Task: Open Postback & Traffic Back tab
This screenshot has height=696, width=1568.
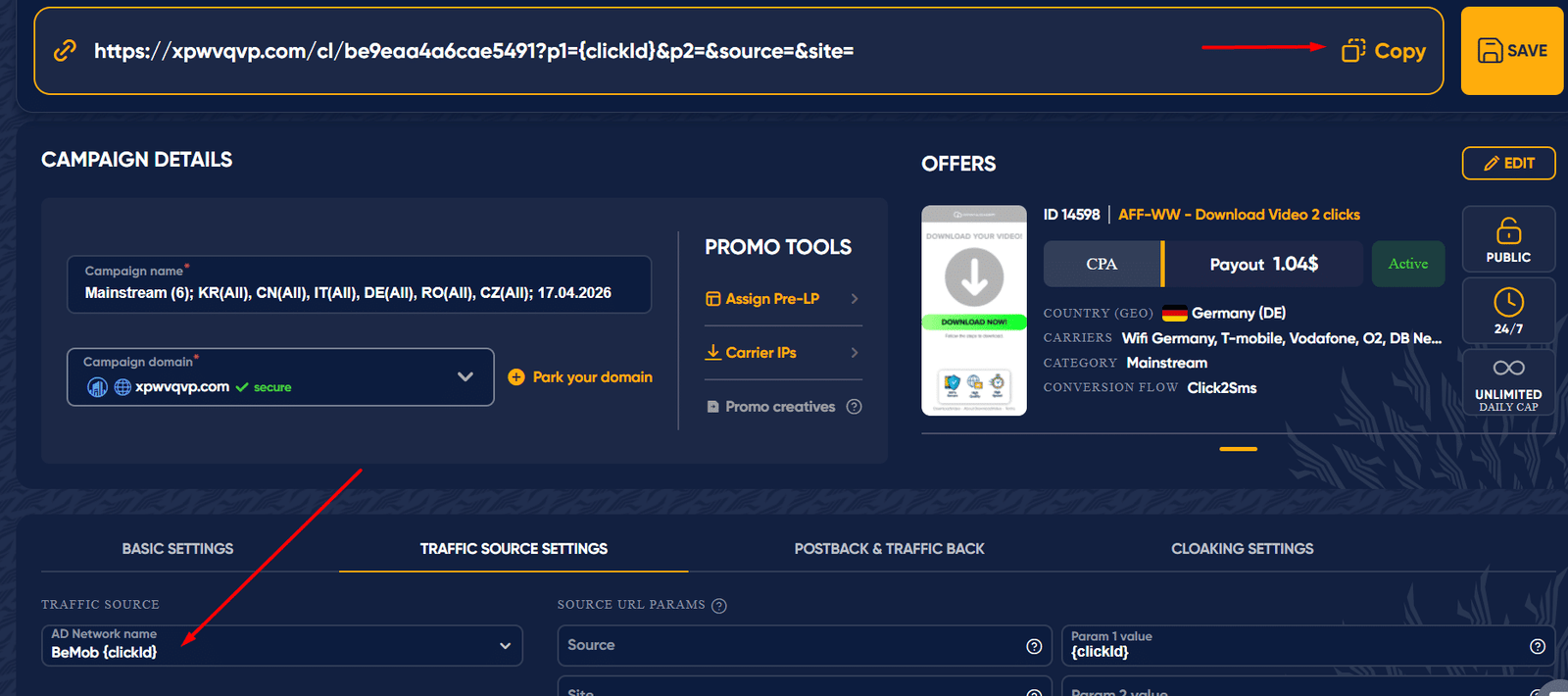Action: [x=889, y=549]
